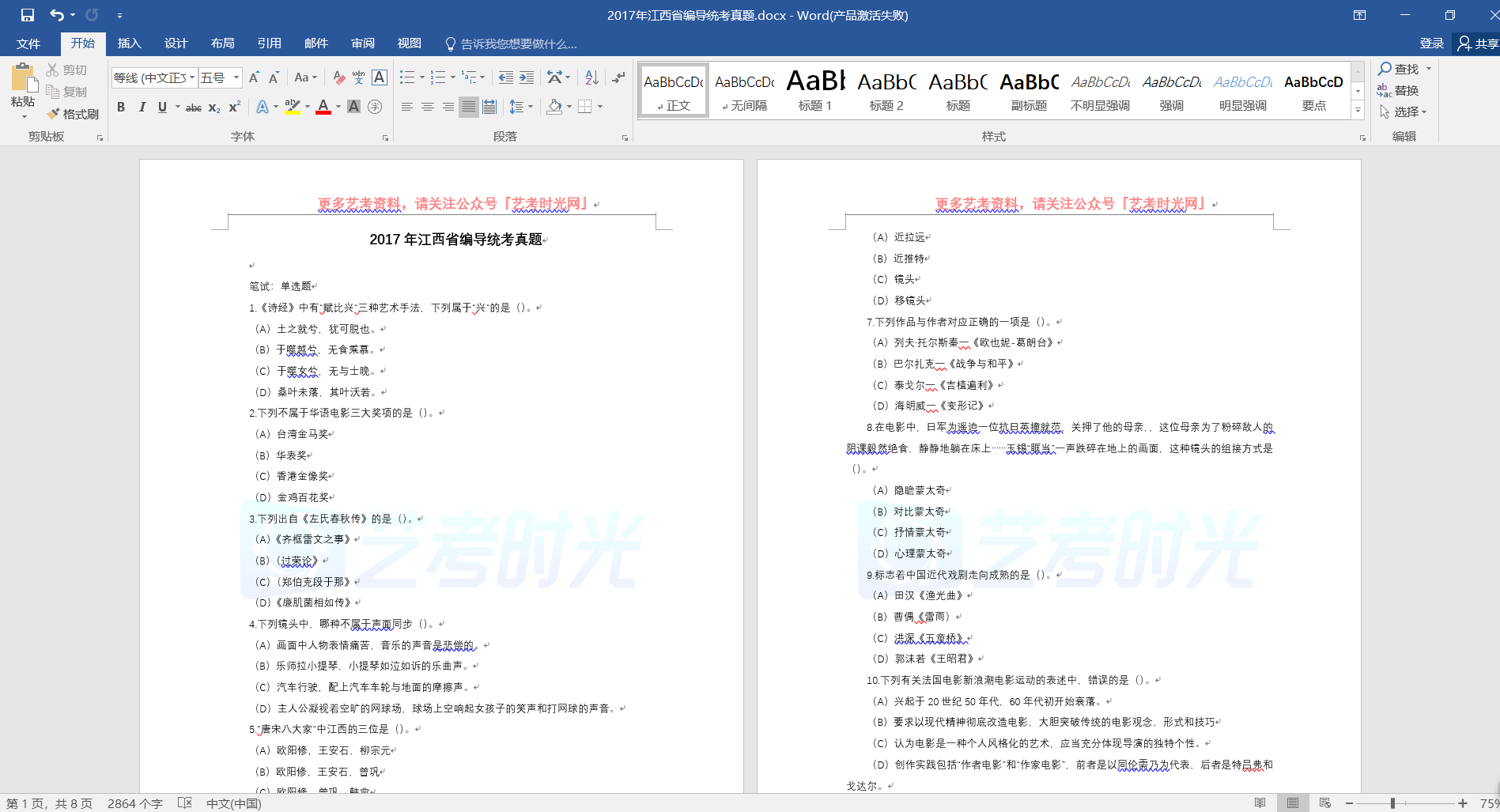This screenshot has width=1500, height=812.
Task: Click the Superscript x² icon
Action: click(235, 107)
